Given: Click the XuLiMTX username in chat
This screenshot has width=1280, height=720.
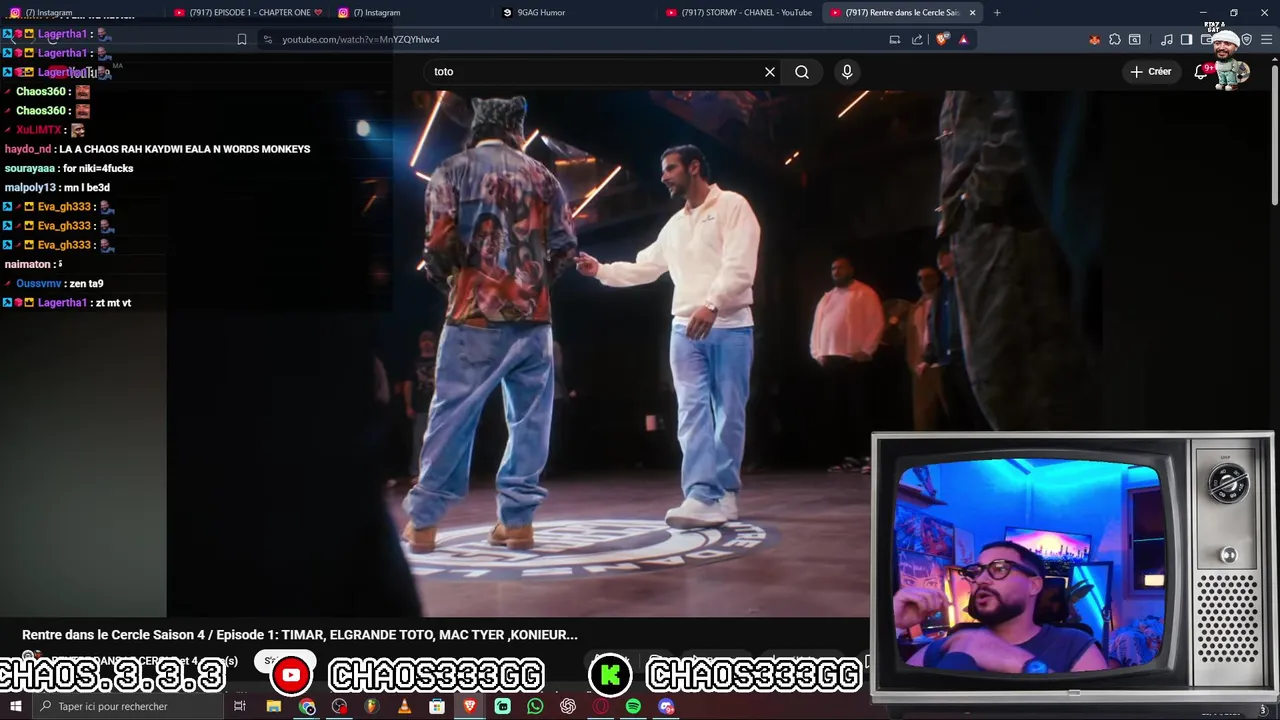Looking at the screenshot, I should [x=39, y=130].
